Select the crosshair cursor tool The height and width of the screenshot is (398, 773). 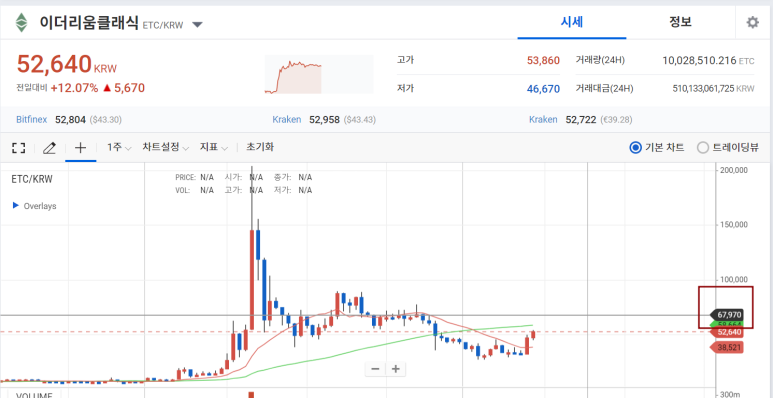click(80, 147)
